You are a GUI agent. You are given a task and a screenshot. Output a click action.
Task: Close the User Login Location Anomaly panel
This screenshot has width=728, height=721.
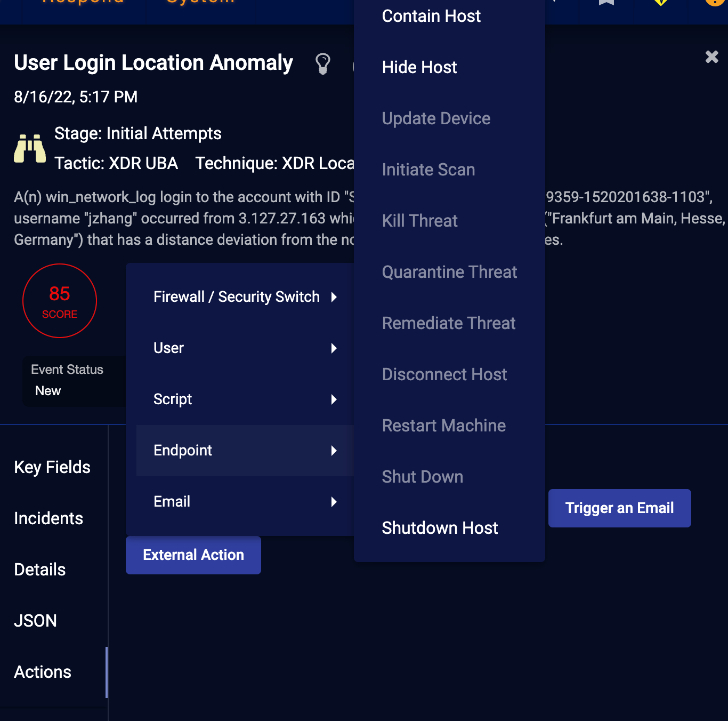[712, 57]
